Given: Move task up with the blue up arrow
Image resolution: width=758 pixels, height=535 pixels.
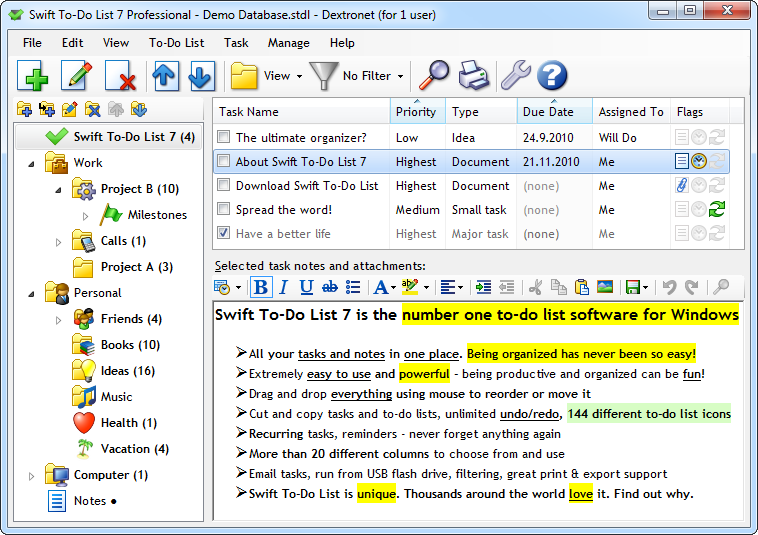Looking at the screenshot, I should coord(164,76).
